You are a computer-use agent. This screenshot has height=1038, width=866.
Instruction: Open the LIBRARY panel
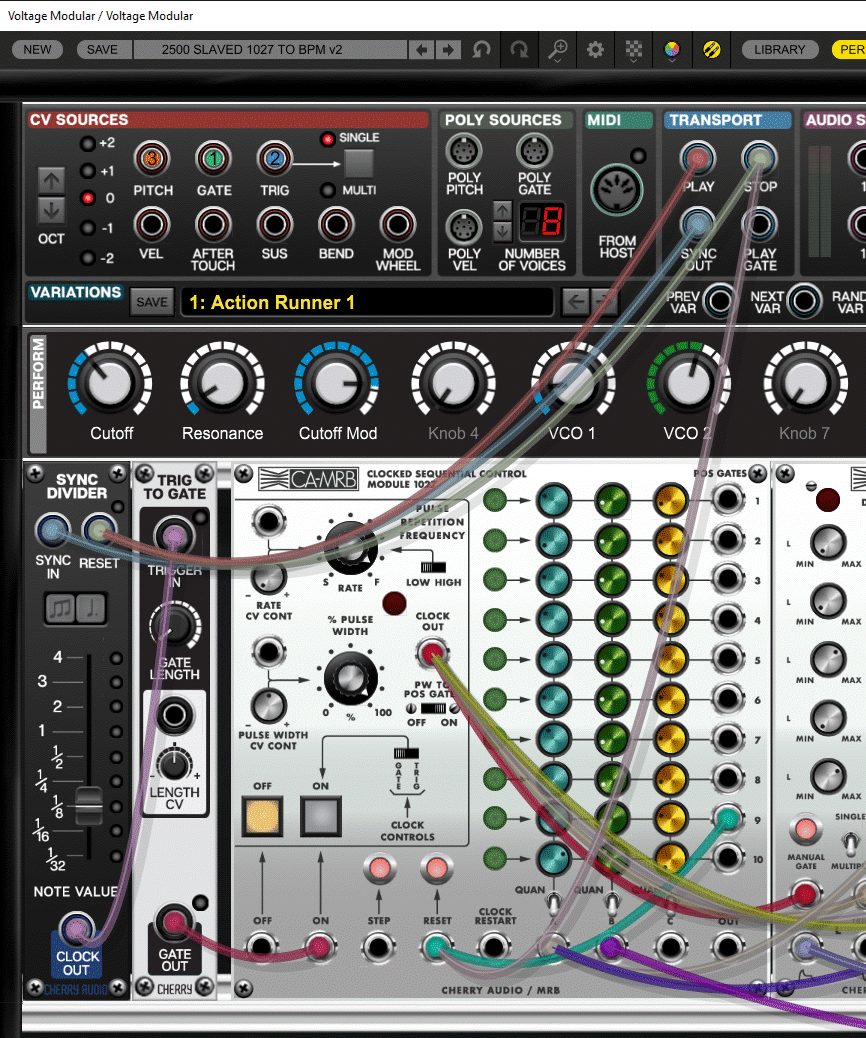tap(779, 50)
